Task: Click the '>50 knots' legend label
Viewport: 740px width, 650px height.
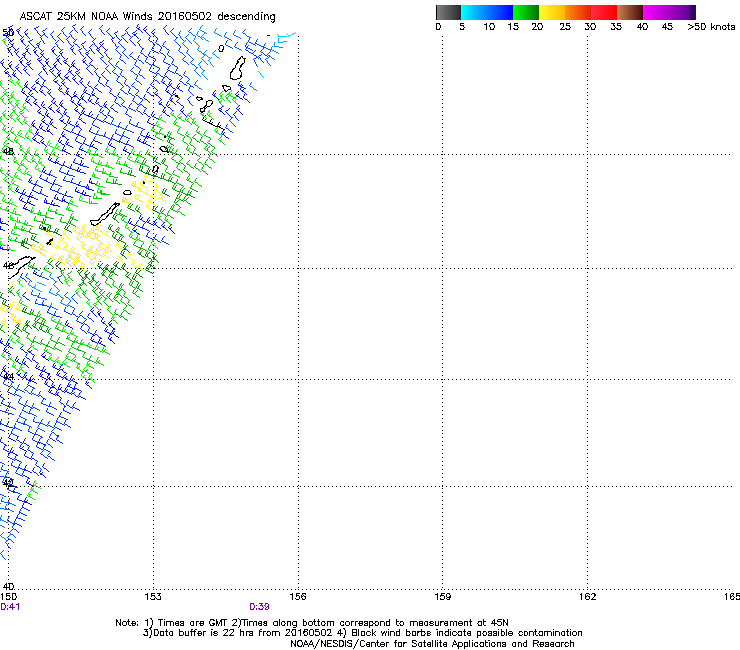Action: (x=711, y=27)
